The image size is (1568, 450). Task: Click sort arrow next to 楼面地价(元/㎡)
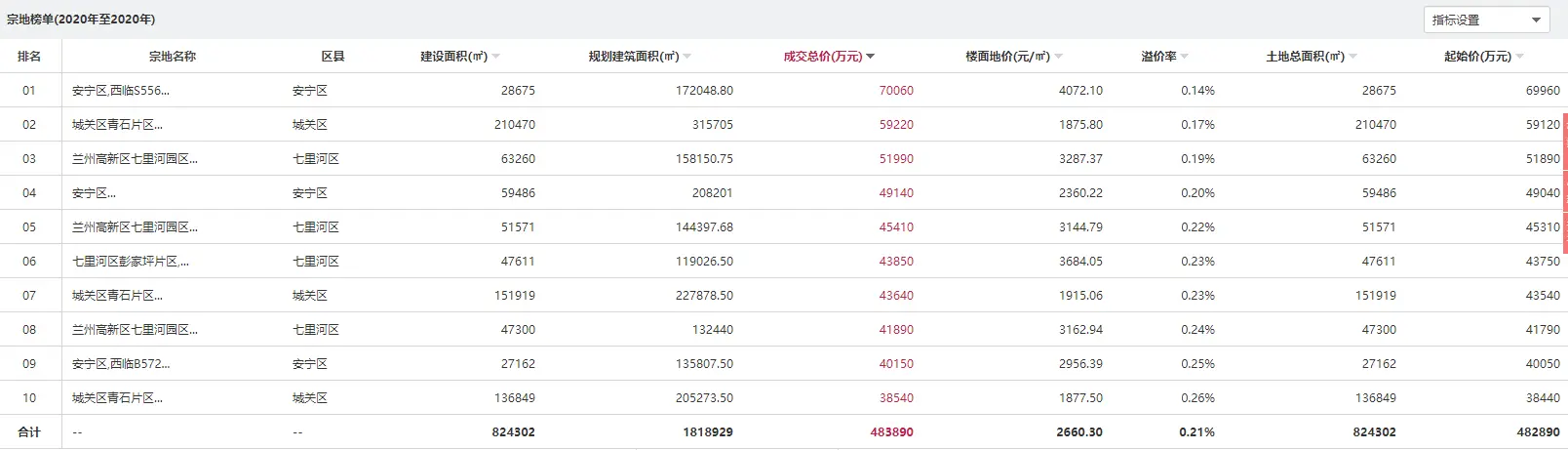pyautogui.click(x=1059, y=57)
